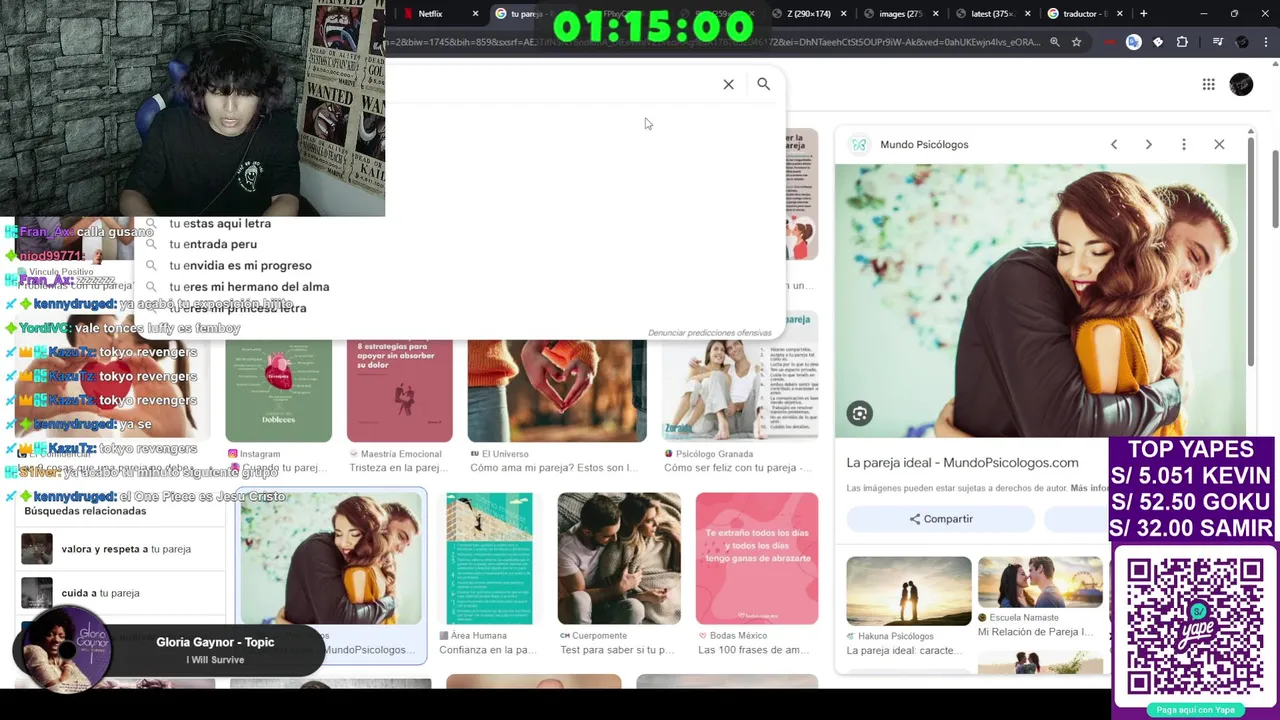Open the browser extensions puzzle icon

(1182, 42)
